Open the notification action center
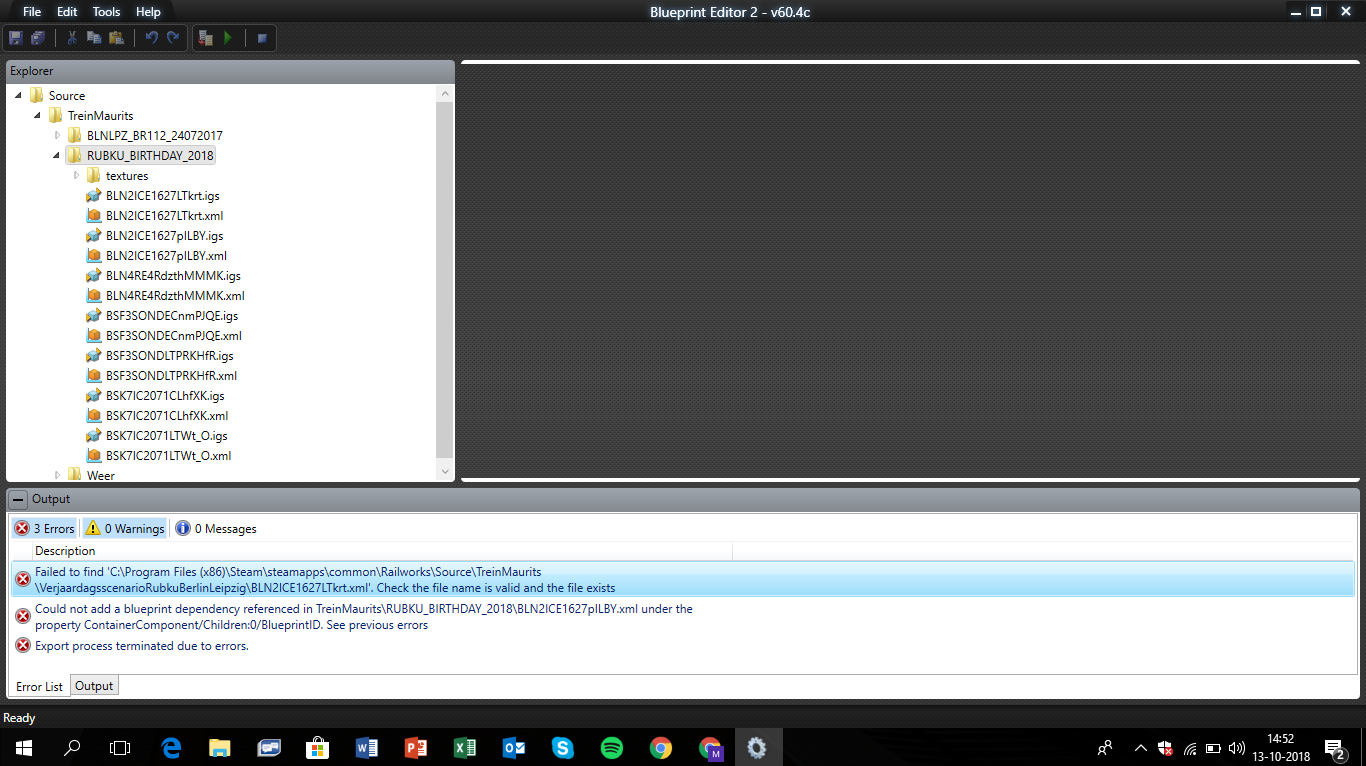1366x766 pixels. tap(1334, 747)
